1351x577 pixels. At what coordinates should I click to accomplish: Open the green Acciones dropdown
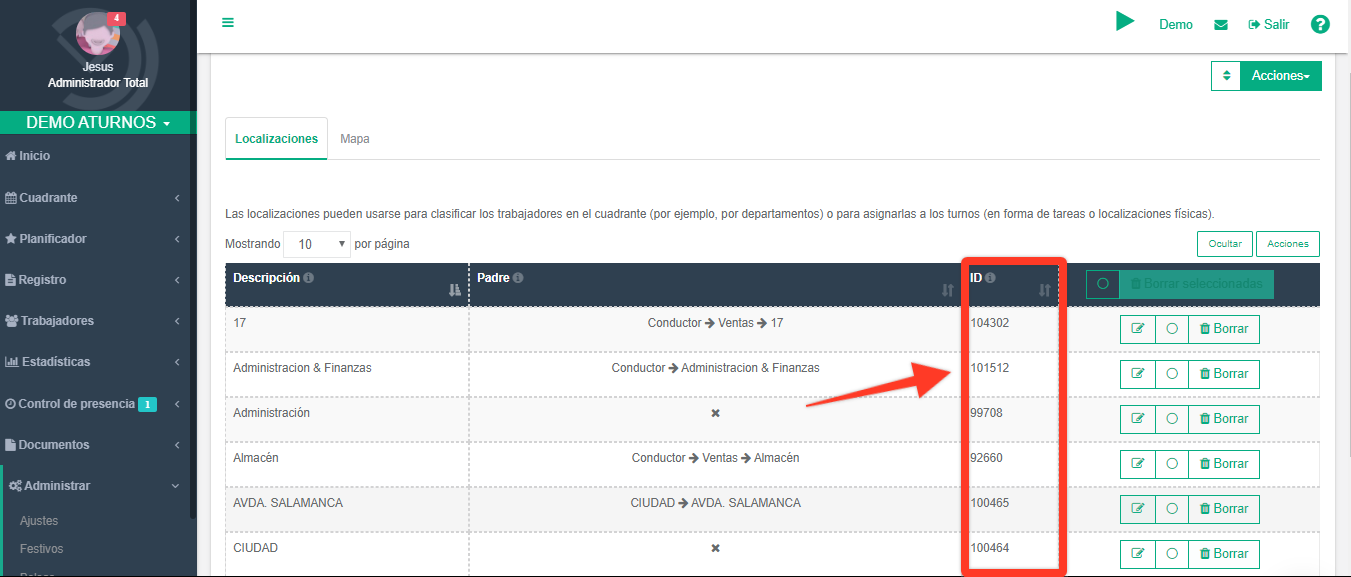click(1280, 76)
